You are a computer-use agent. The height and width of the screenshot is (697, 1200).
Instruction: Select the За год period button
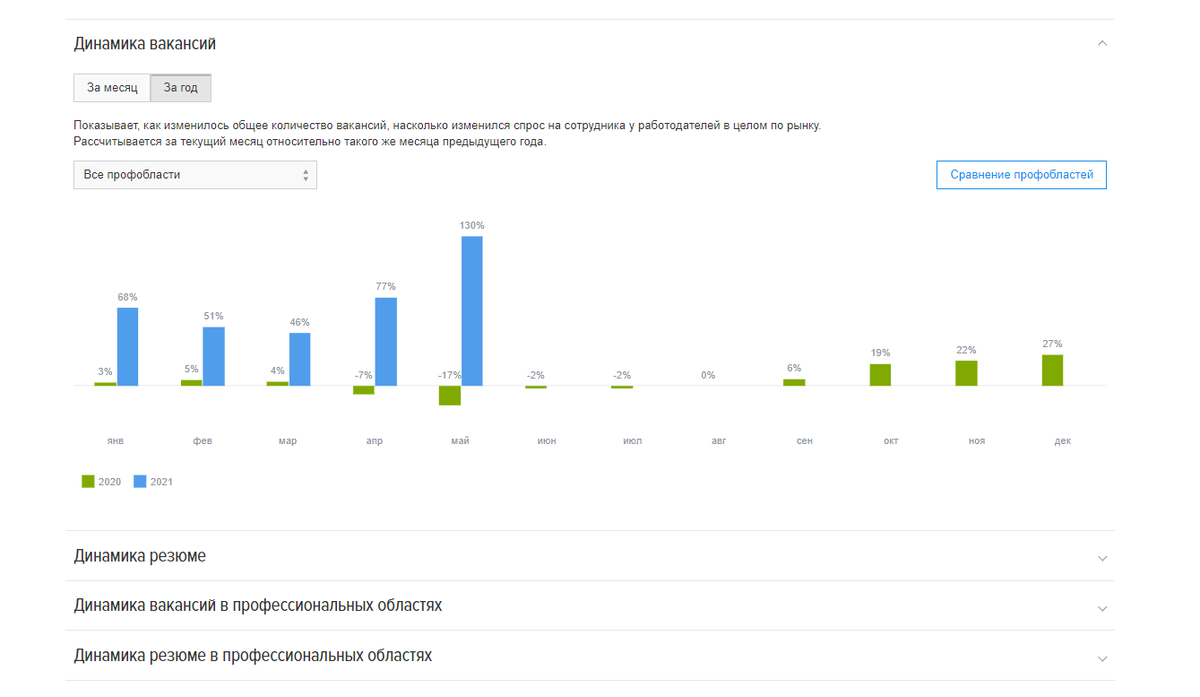point(181,88)
